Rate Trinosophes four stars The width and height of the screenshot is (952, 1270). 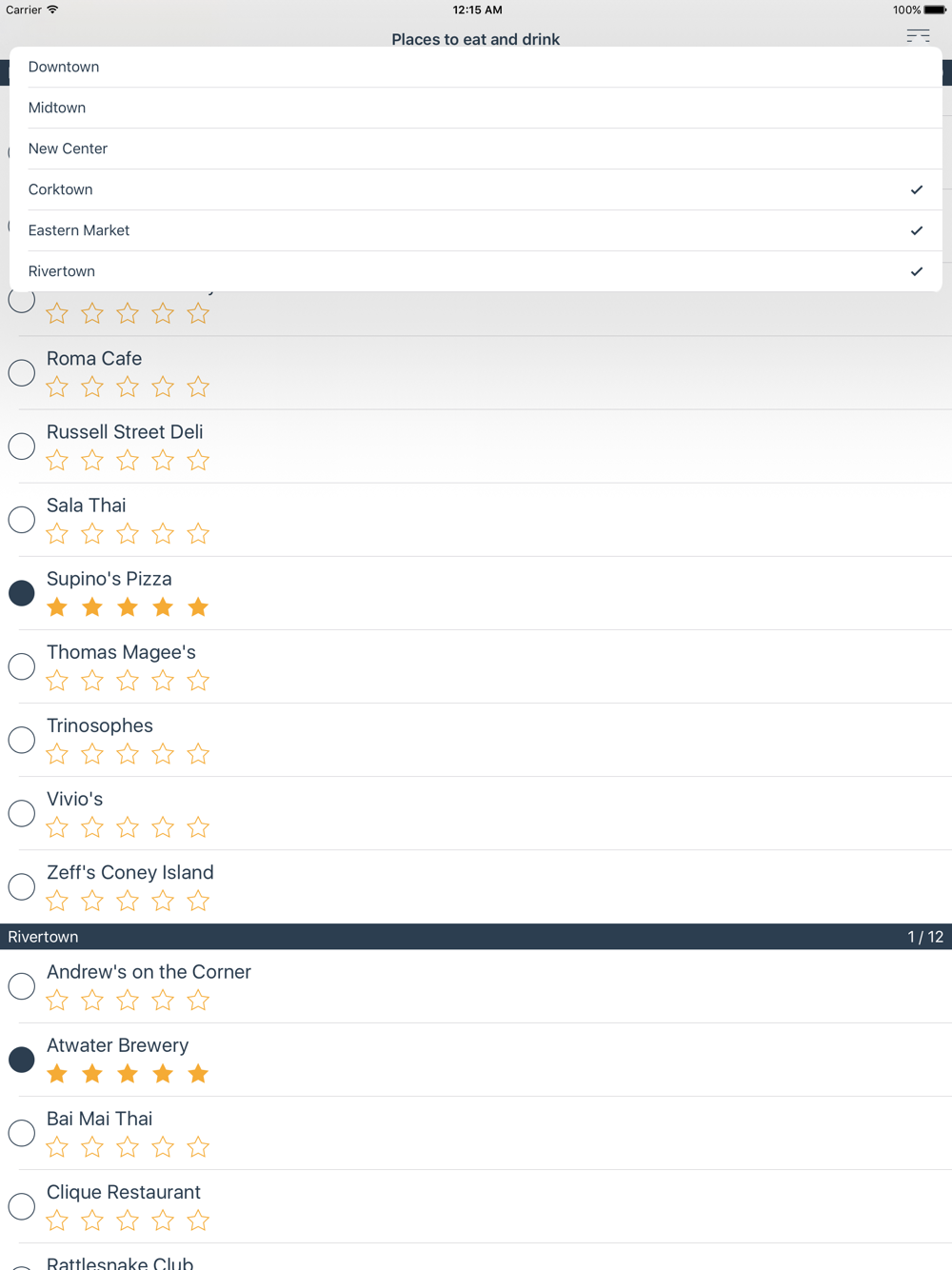pos(163,753)
